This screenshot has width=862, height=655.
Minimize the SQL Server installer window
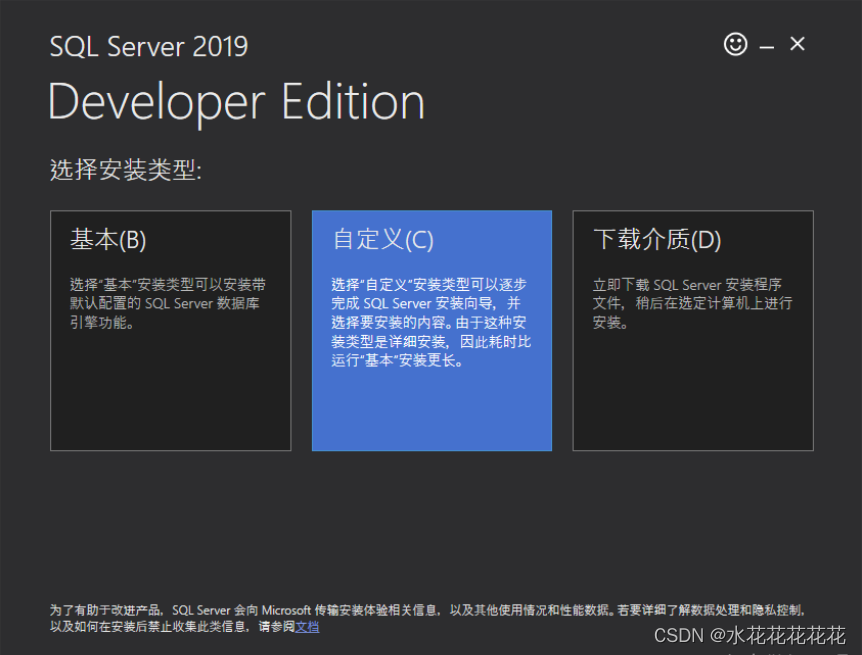767,47
